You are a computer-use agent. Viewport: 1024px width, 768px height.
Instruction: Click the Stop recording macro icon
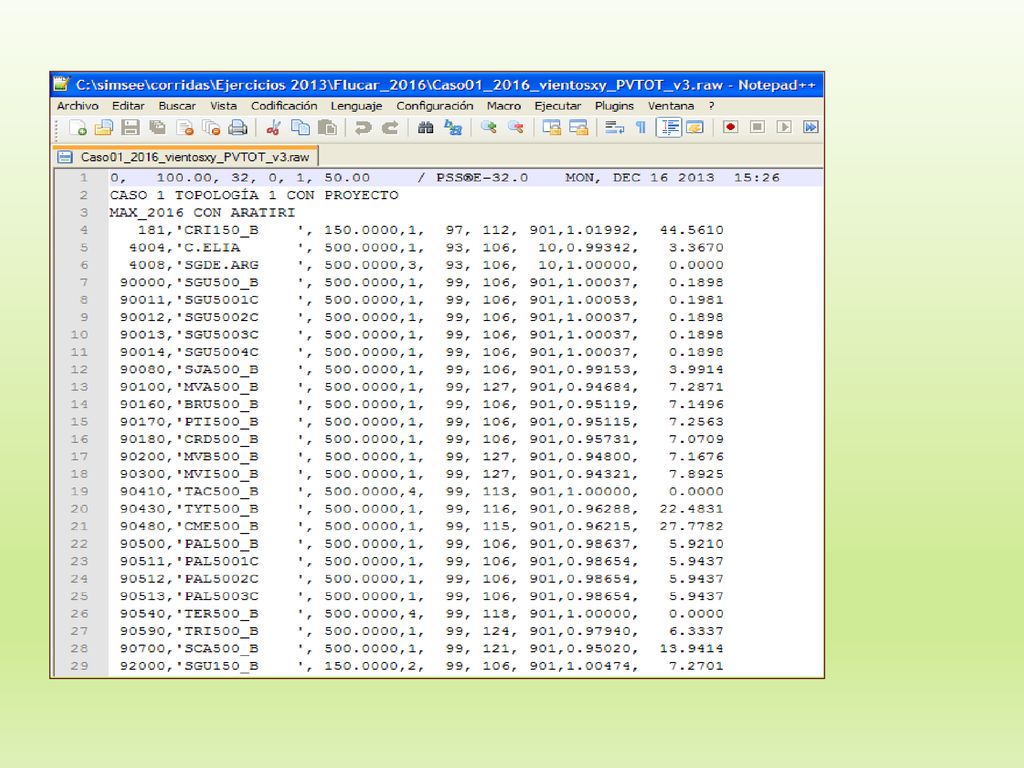click(x=758, y=127)
